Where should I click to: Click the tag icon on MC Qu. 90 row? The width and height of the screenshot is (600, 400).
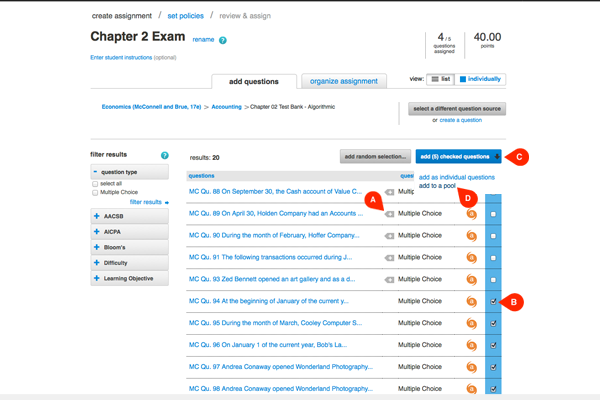click(x=390, y=236)
